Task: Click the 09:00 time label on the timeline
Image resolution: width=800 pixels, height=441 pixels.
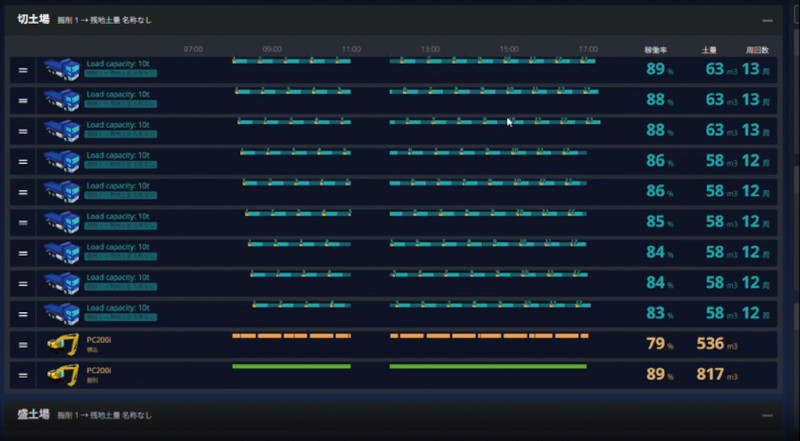Action: click(272, 50)
